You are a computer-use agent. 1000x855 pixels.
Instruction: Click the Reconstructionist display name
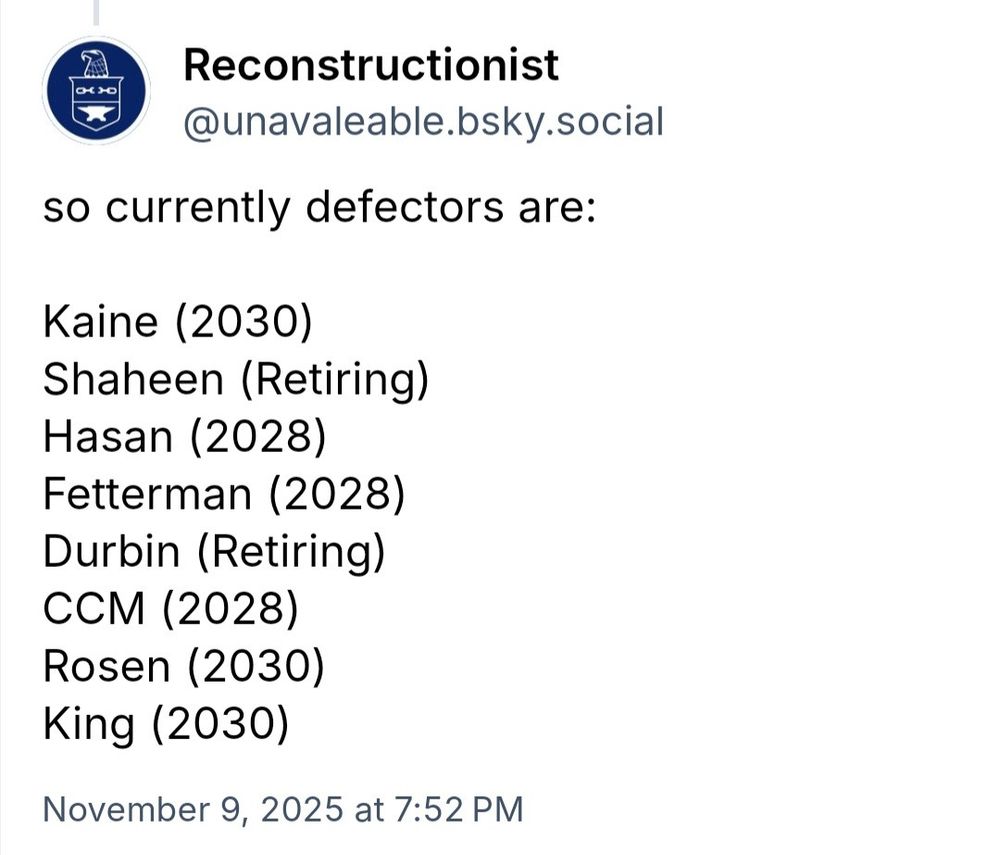(x=371, y=66)
